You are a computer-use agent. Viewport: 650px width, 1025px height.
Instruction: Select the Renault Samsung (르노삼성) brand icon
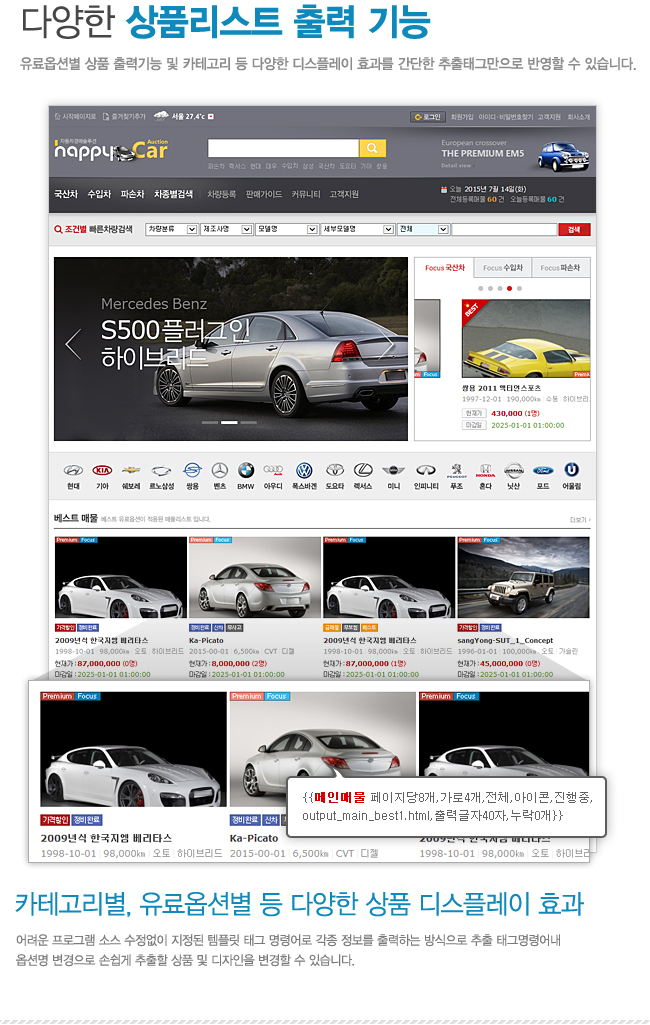tap(161, 470)
